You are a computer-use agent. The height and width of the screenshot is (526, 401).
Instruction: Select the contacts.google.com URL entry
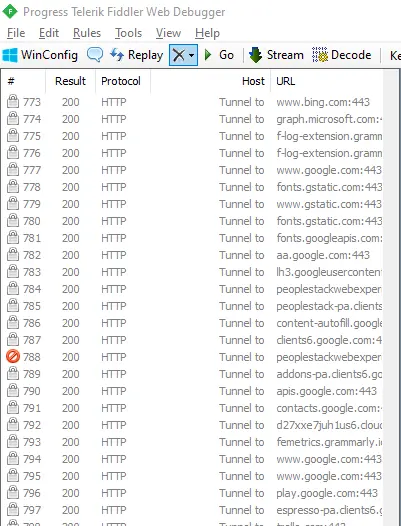click(329, 408)
